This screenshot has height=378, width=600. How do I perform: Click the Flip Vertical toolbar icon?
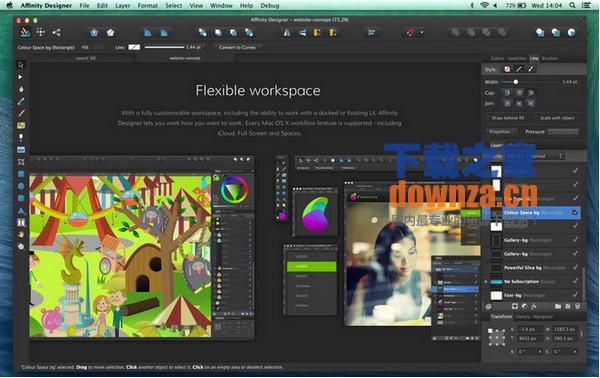click(302, 33)
